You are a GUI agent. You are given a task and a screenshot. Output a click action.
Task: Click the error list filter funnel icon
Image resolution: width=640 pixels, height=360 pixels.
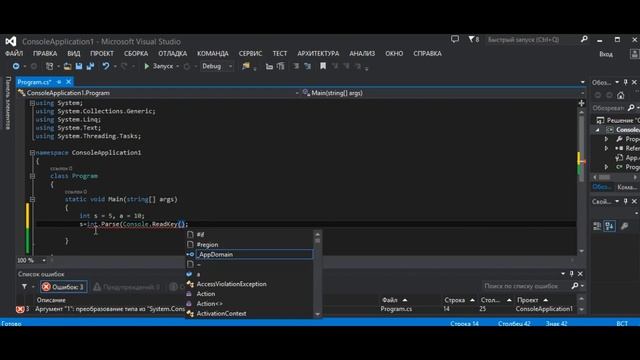pyautogui.click(x=24, y=287)
